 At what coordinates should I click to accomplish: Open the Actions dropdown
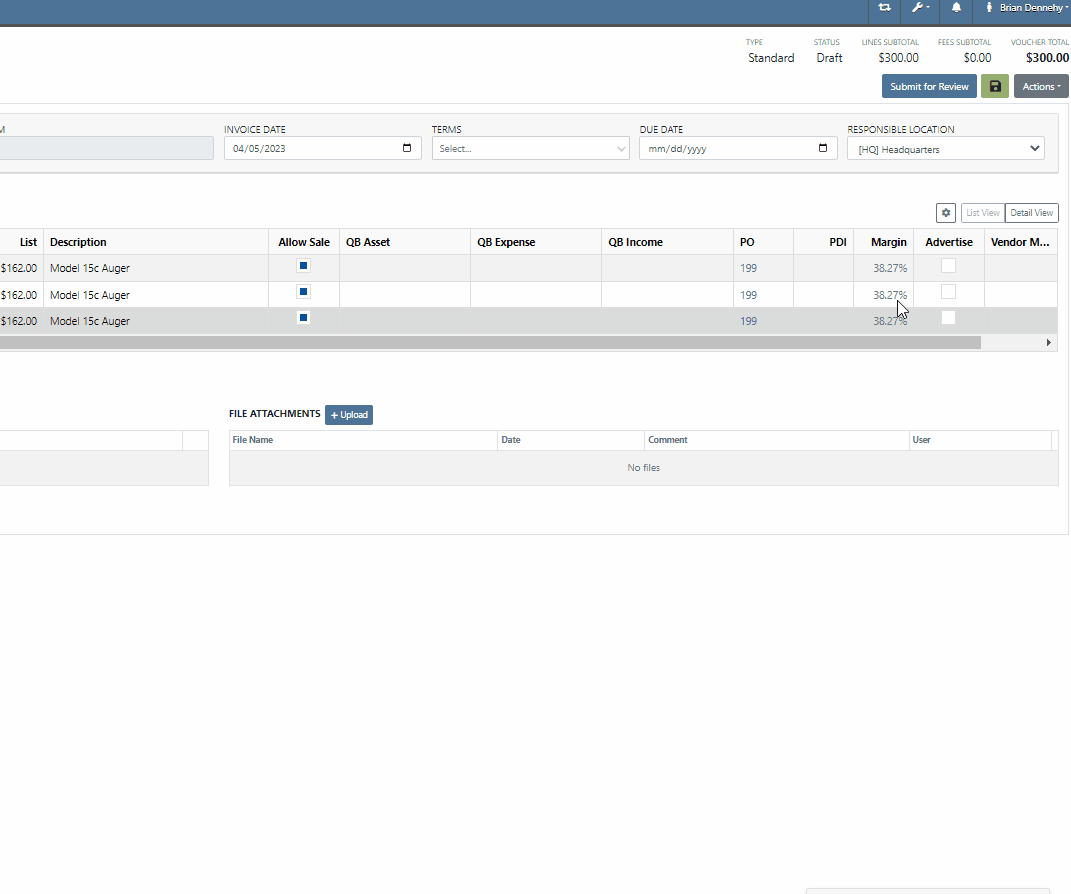[1041, 86]
